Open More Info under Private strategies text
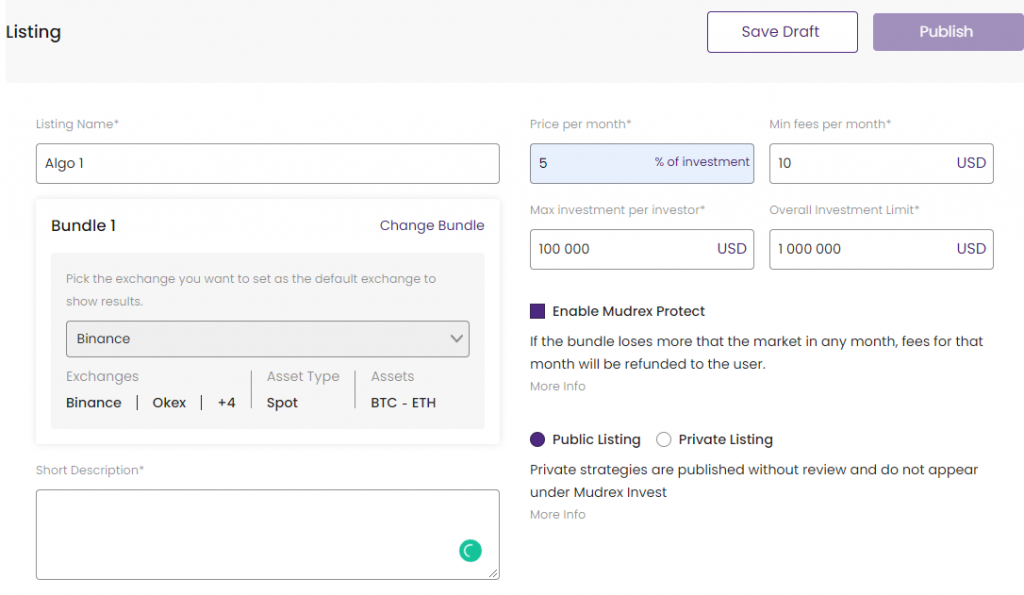This screenshot has width=1024, height=595. click(558, 515)
